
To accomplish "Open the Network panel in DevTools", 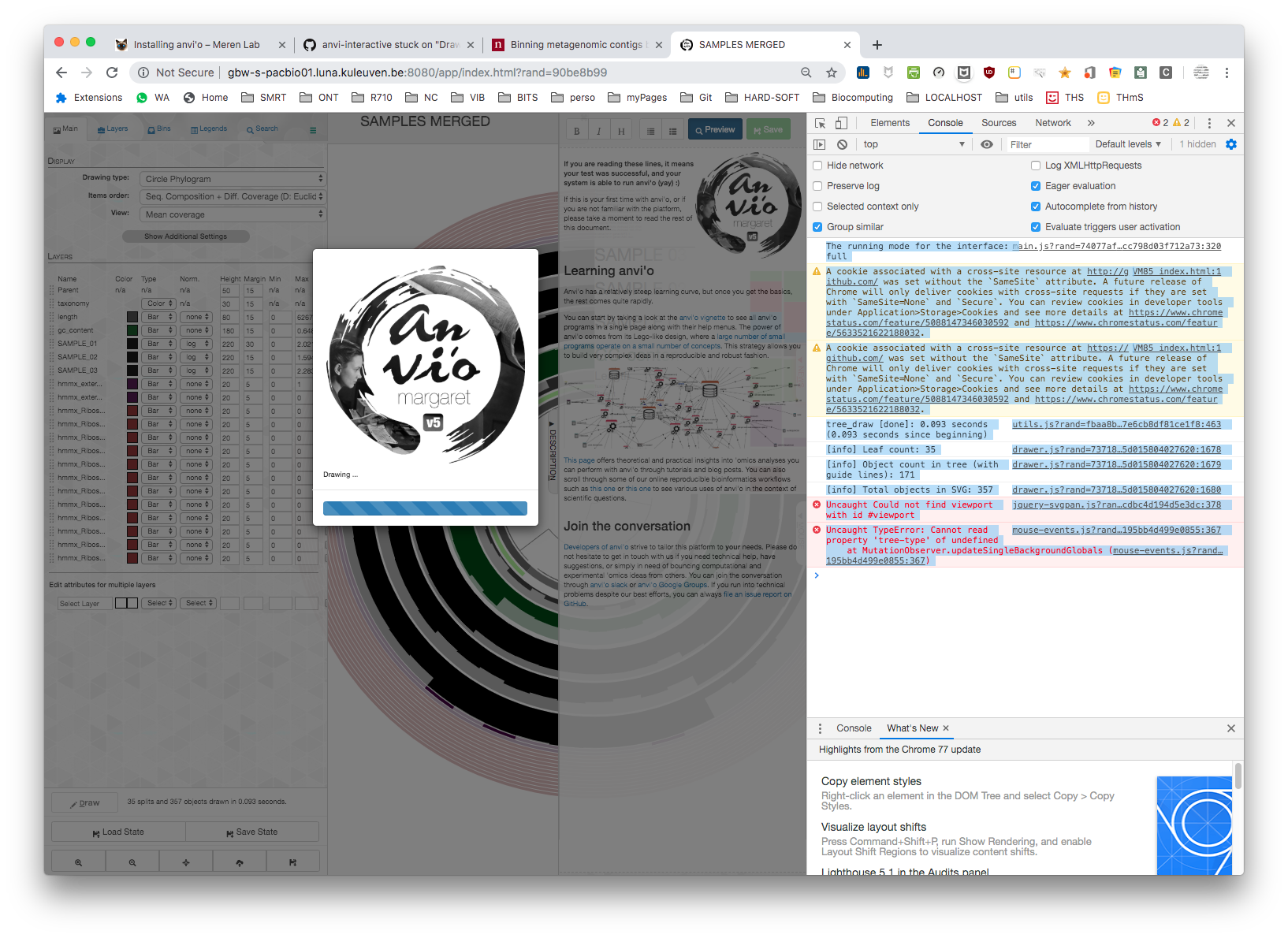I will [x=1052, y=123].
